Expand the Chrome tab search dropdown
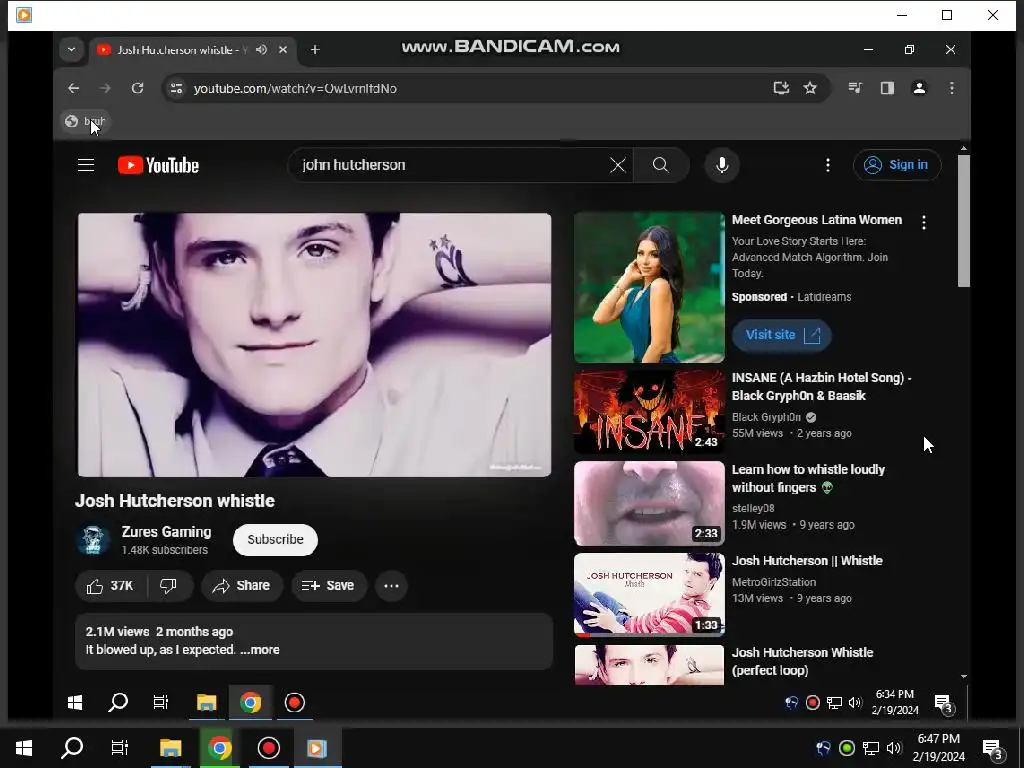The image size is (1024, 768). tap(71, 50)
